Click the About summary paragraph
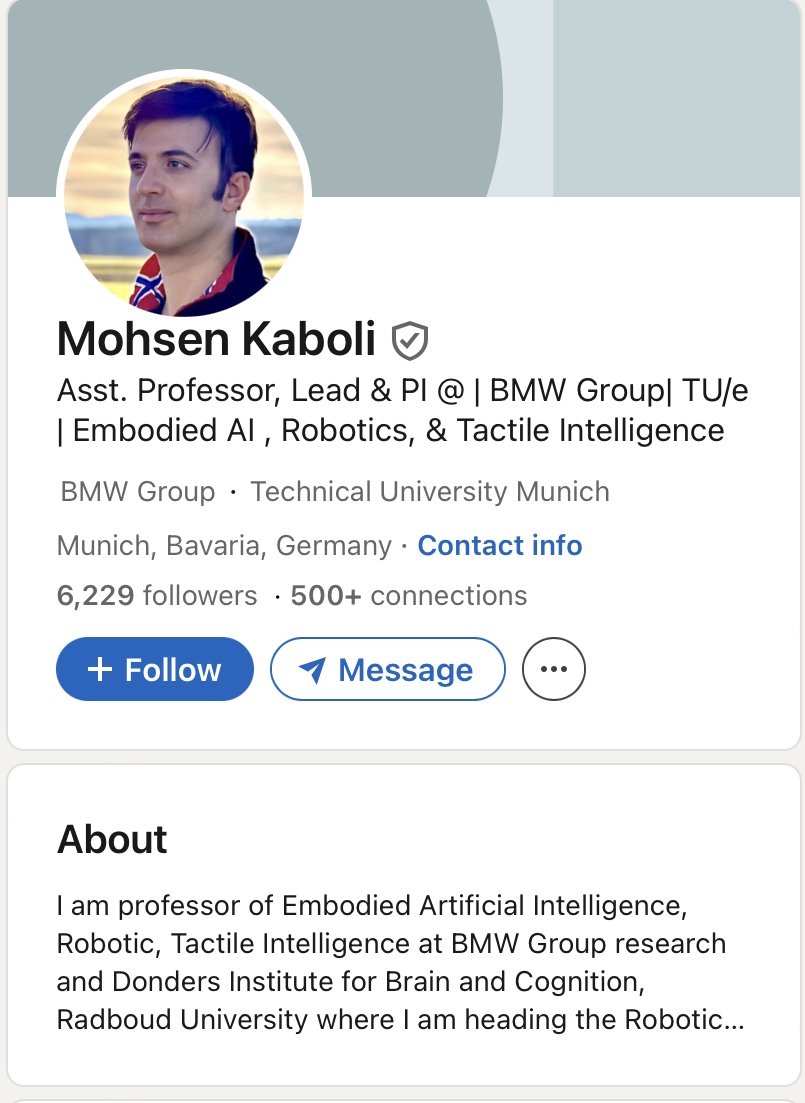Image resolution: width=805 pixels, height=1103 pixels. click(390, 962)
